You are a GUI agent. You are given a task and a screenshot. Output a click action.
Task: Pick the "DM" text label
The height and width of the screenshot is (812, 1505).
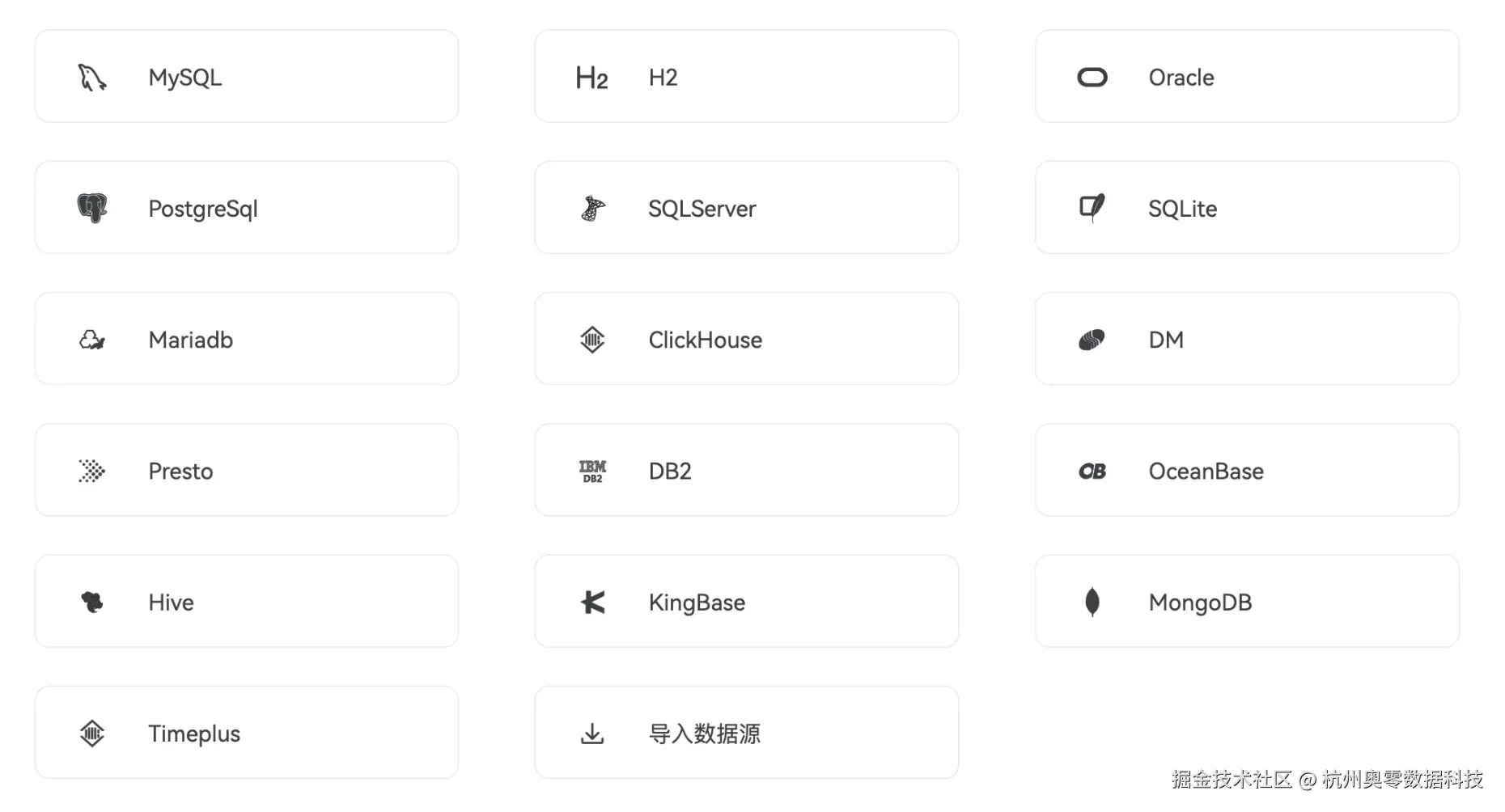point(1166,340)
